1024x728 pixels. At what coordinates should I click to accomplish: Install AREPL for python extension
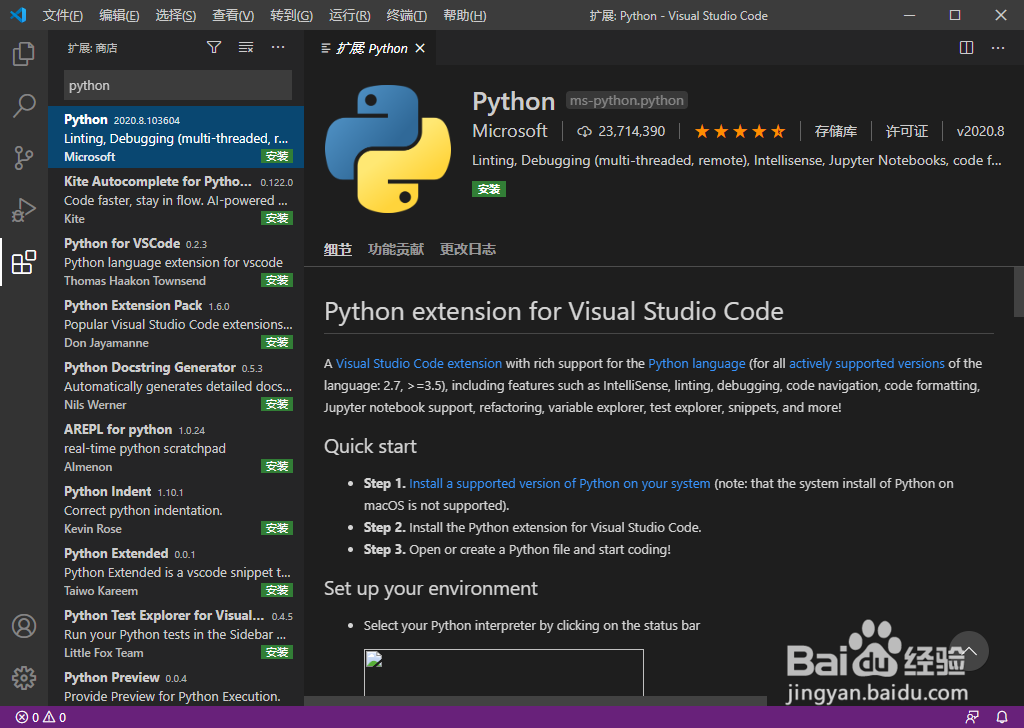[277, 466]
